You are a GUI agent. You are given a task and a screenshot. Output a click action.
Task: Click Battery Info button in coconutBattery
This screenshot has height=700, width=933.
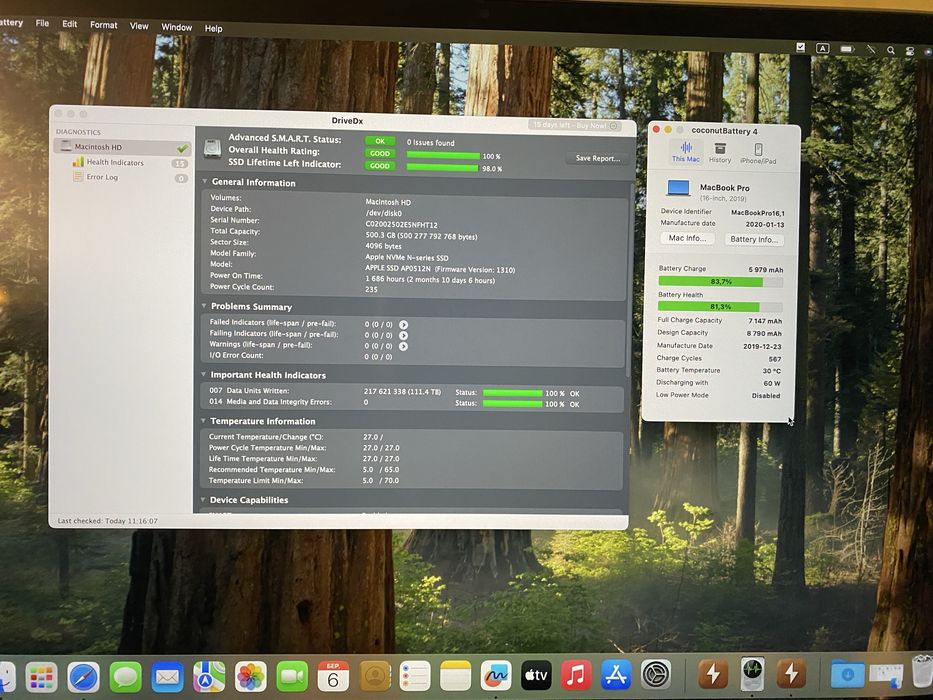point(754,239)
